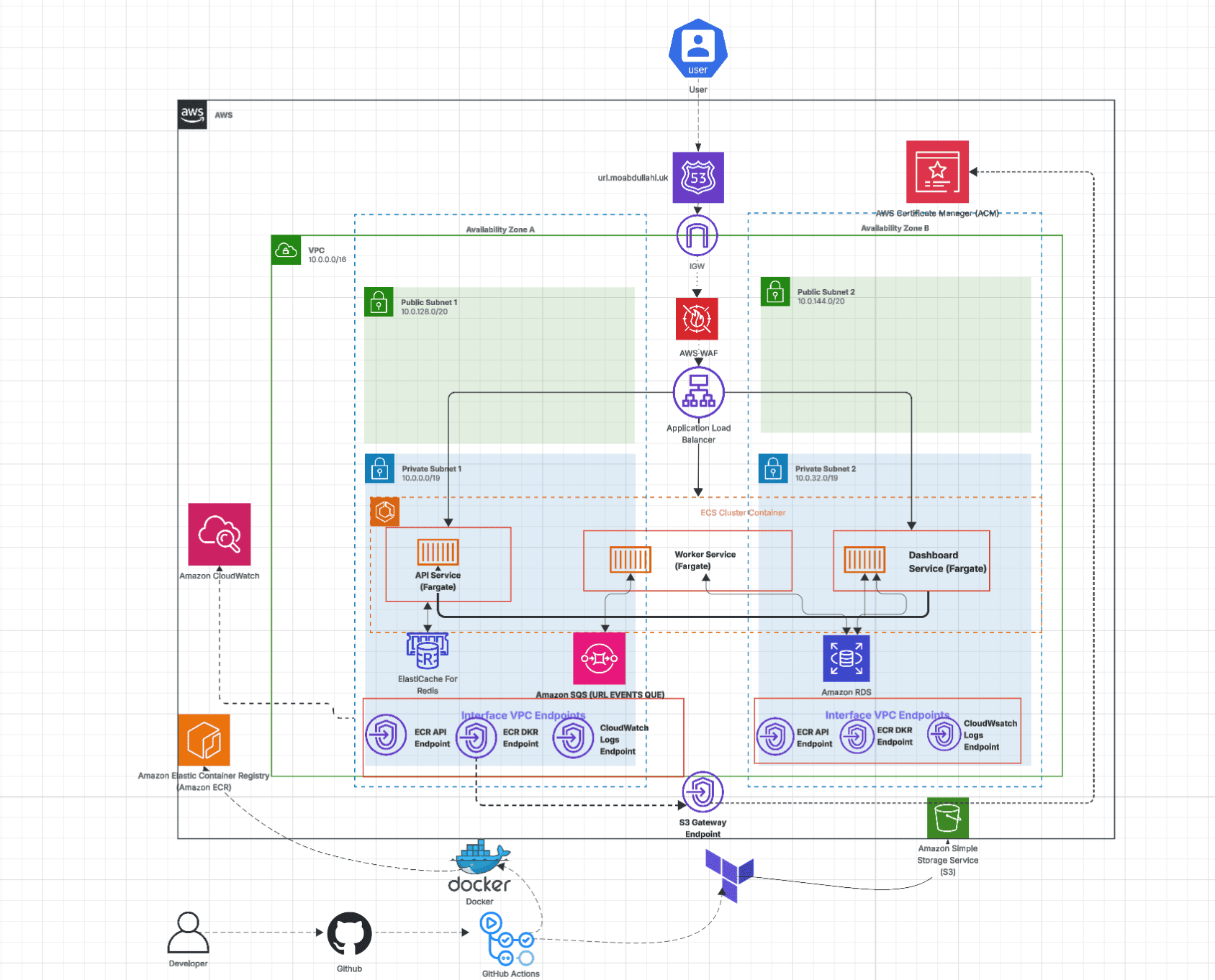Click the Docker whale logo
The image size is (1215, 980).
[479, 866]
